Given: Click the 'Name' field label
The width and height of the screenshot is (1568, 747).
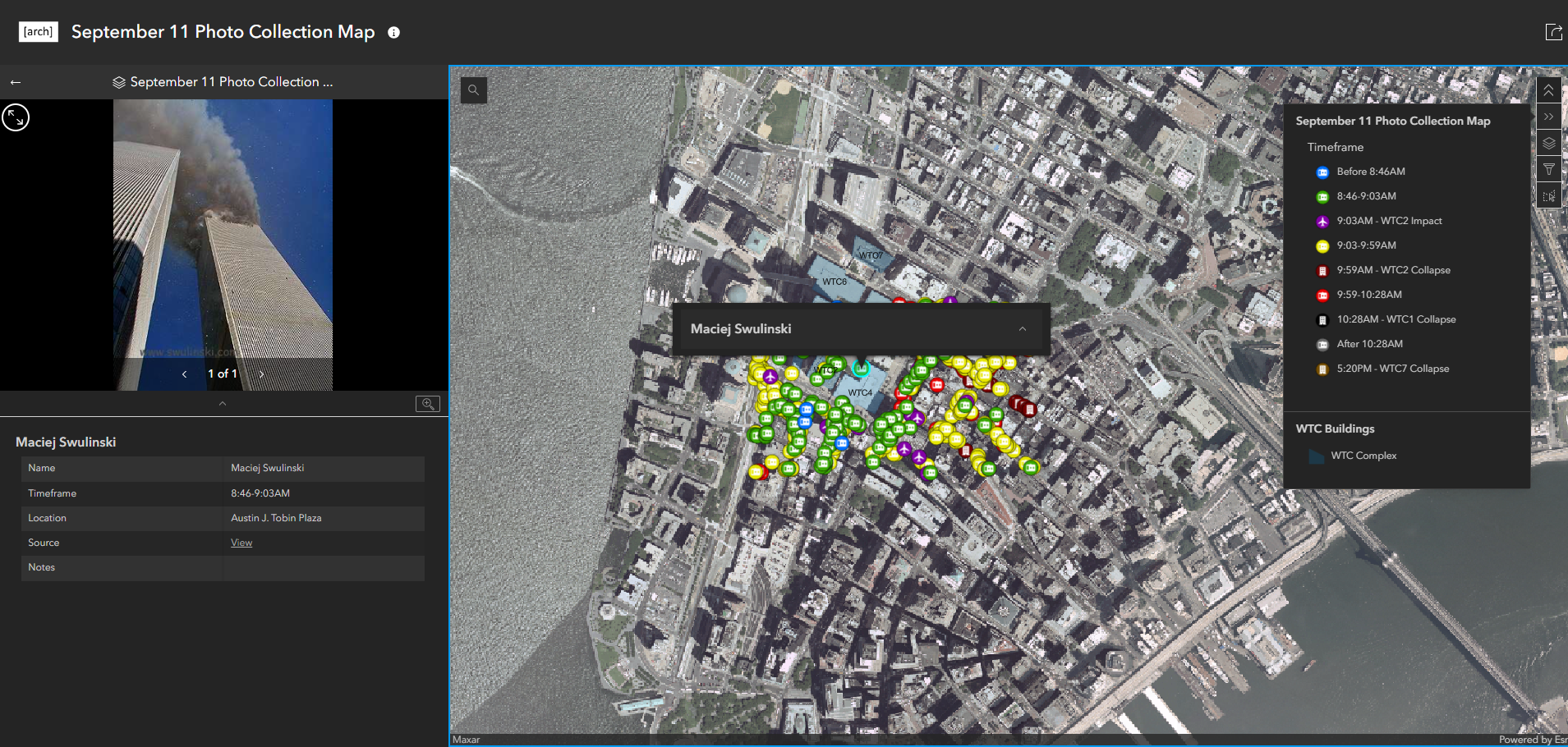Looking at the screenshot, I should 42,468.
